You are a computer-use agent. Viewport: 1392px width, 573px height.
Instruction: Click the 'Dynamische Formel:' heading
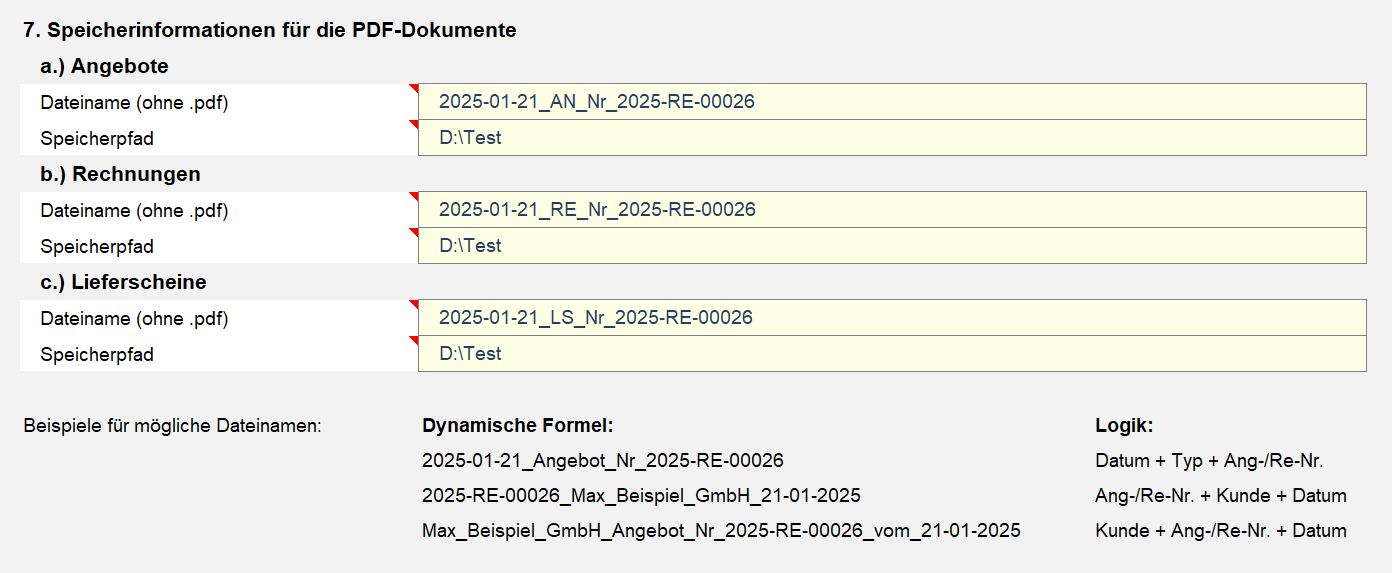pyautogui.click(x=518, y=426)
